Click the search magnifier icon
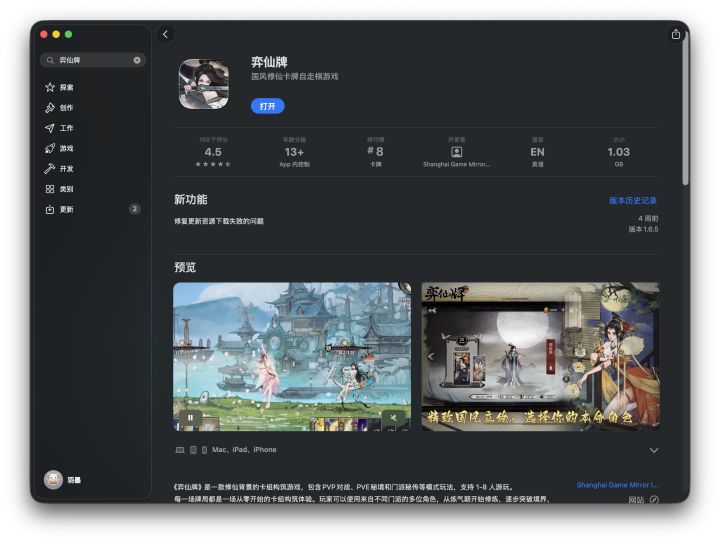Viewport: 720px width, 543px height. pyautogui.click(x=50, y=60)
